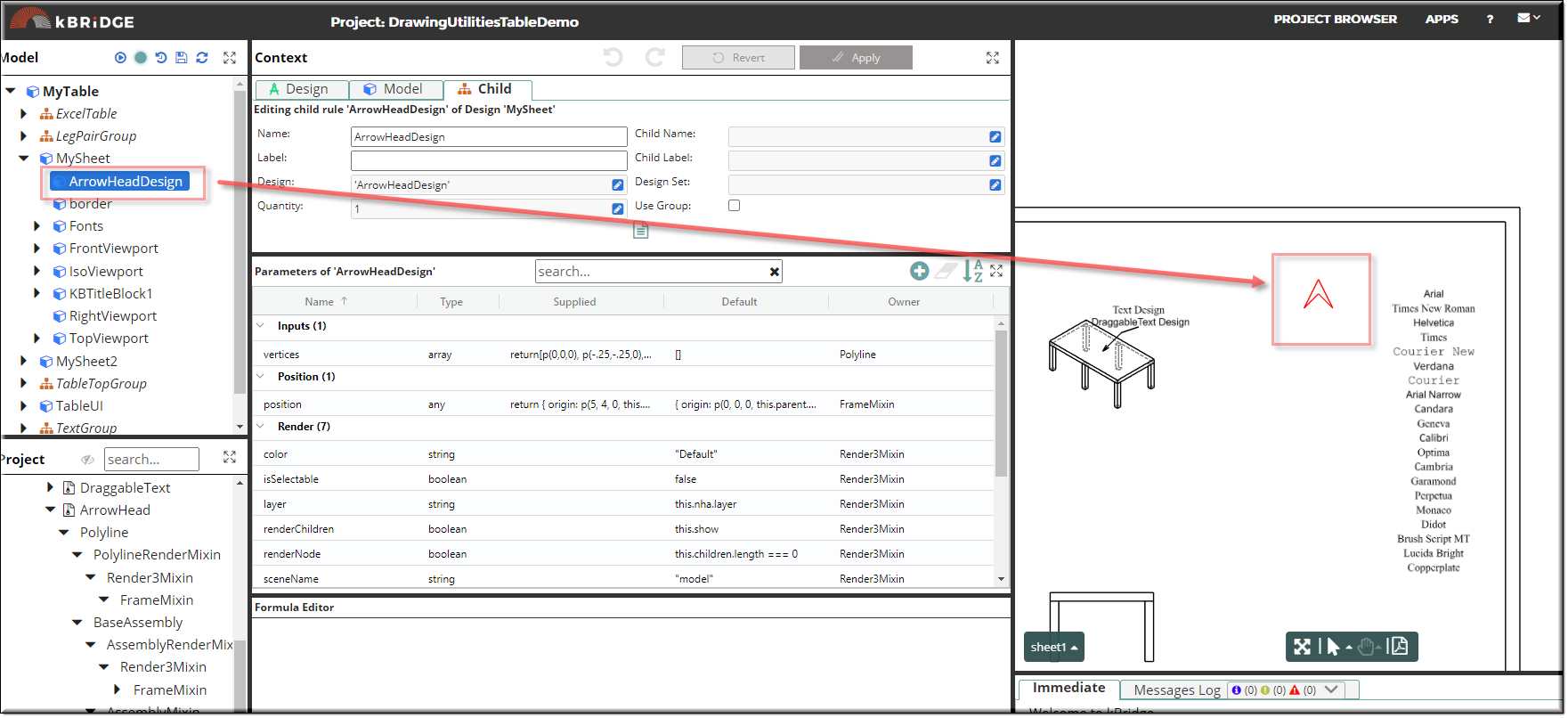Click the Model panel run (play) icon
Viewport: 1568px width, 718px height.
coord(120,58)
